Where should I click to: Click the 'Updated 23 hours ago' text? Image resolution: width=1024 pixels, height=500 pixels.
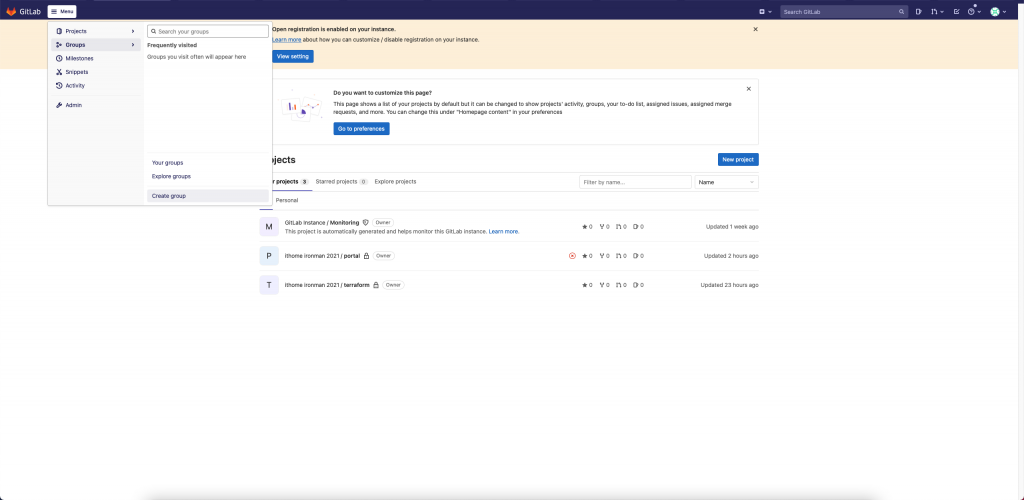pyautogui.click(x=729, y=285)
